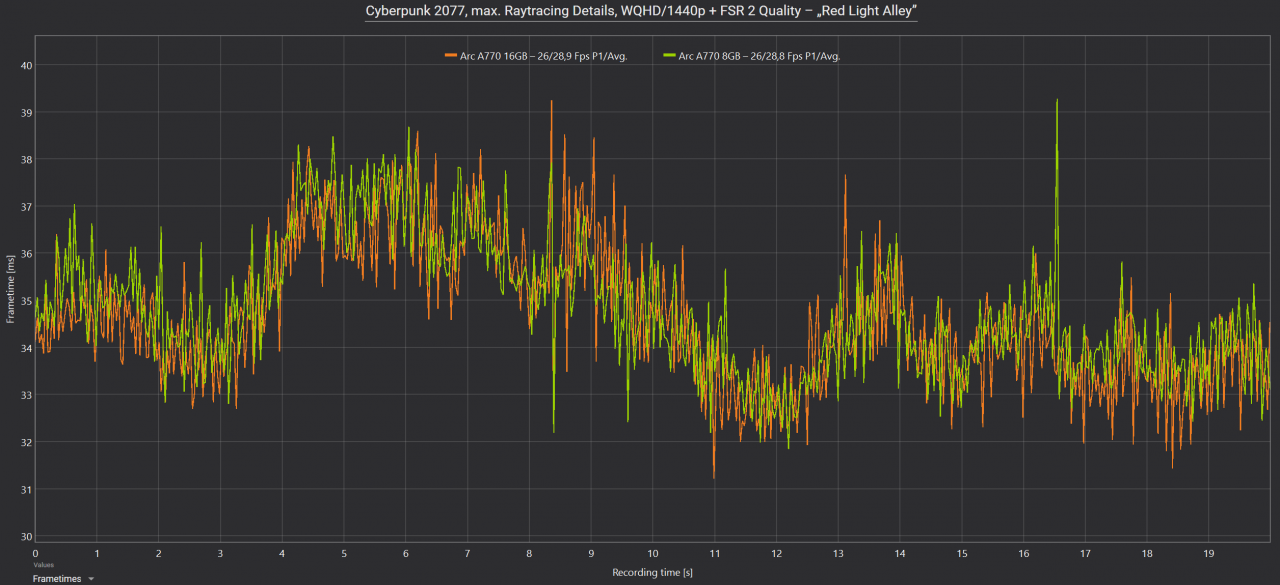The height and width of the screenshot is (585, 1280).
Task: Click the small 'Values' label above Frametimes
Action: [x=43, y=565]
